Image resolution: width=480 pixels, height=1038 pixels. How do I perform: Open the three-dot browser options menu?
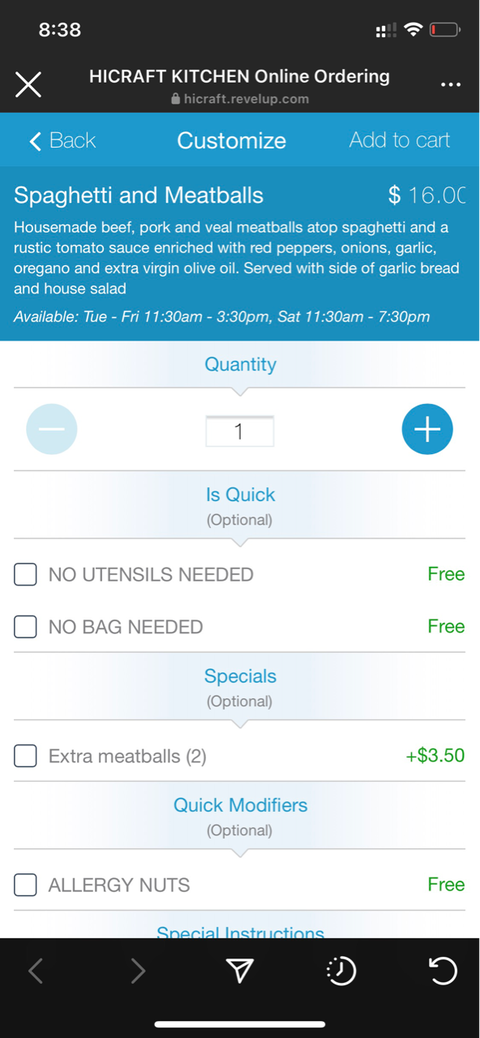pyautogui.click(x=450, y=85)
